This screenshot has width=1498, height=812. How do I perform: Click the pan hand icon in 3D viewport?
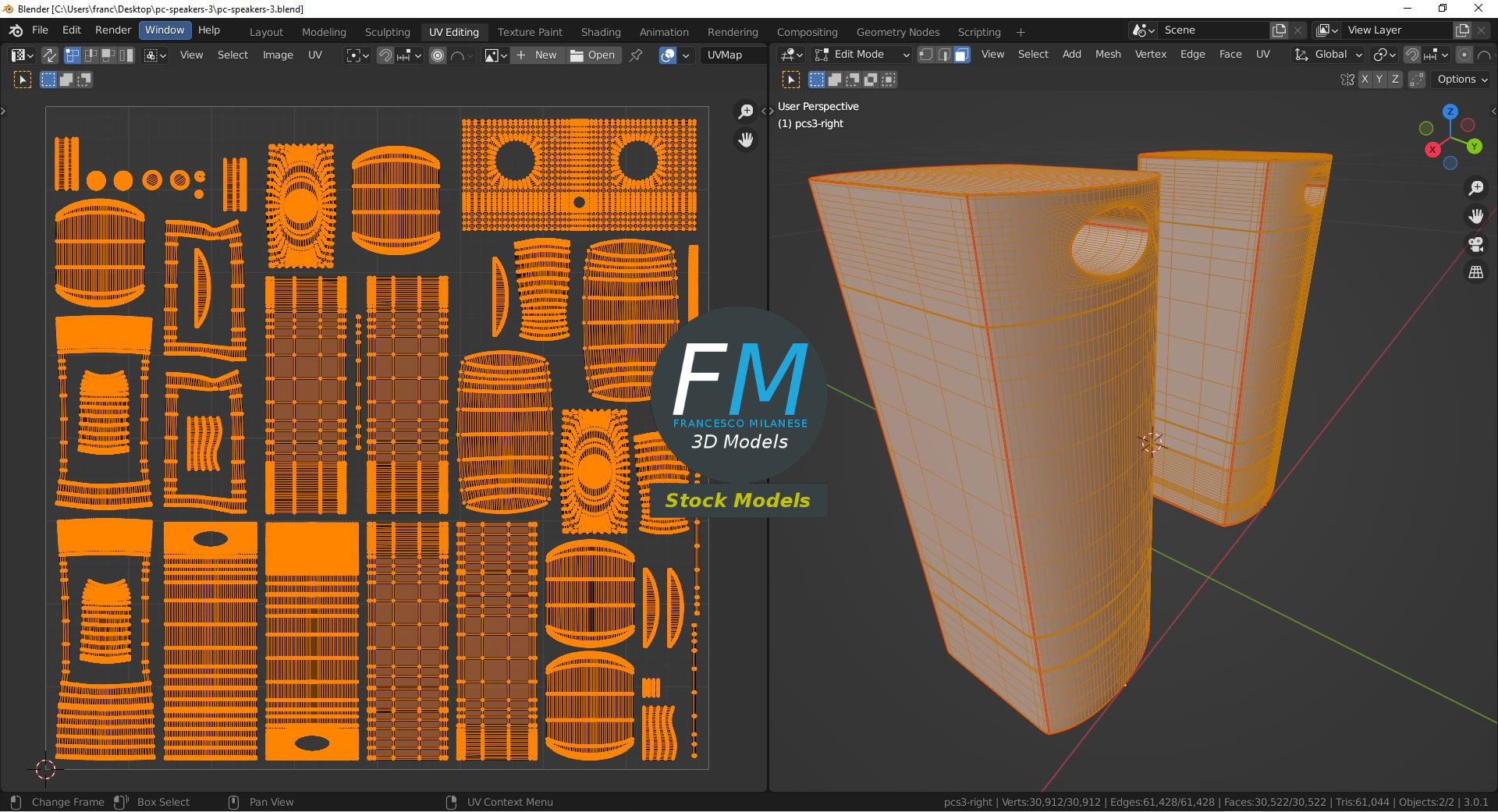pyautogui.click(x=1475, y=216)
